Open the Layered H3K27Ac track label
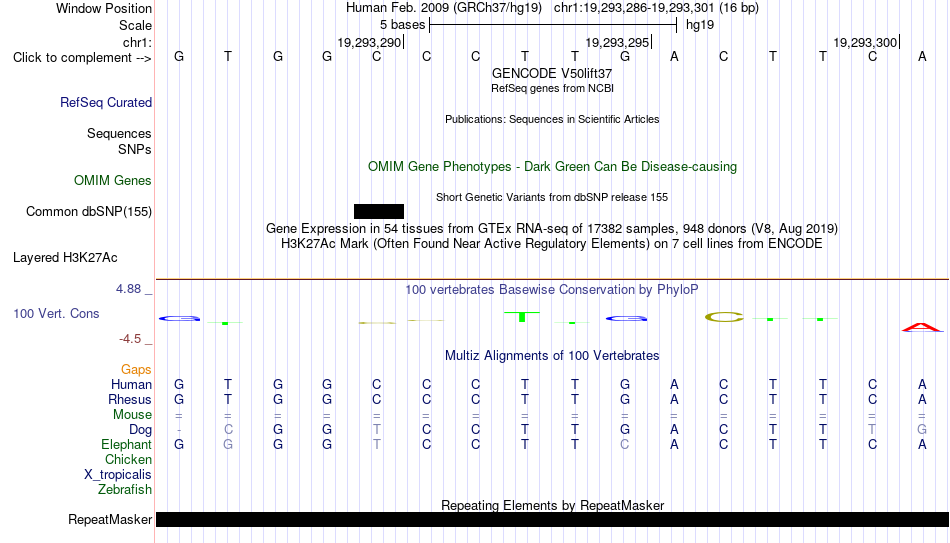Viewport: 950px width, 543px height. [x=65, y=258]
